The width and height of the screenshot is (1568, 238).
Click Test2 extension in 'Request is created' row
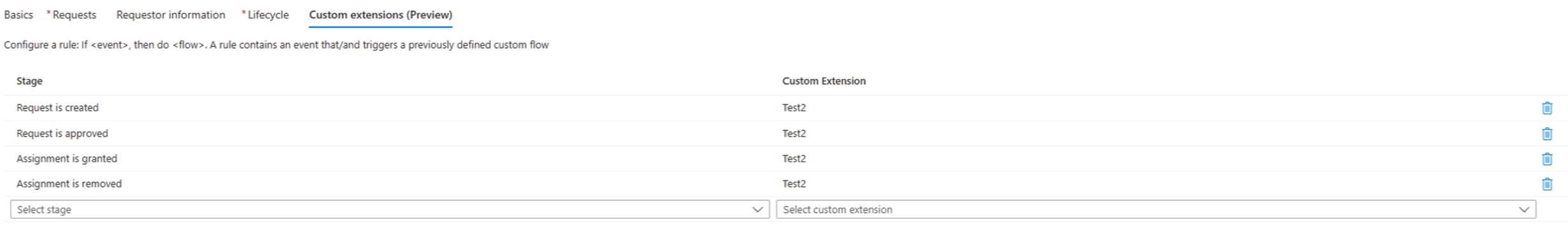(x=794, y=108)
